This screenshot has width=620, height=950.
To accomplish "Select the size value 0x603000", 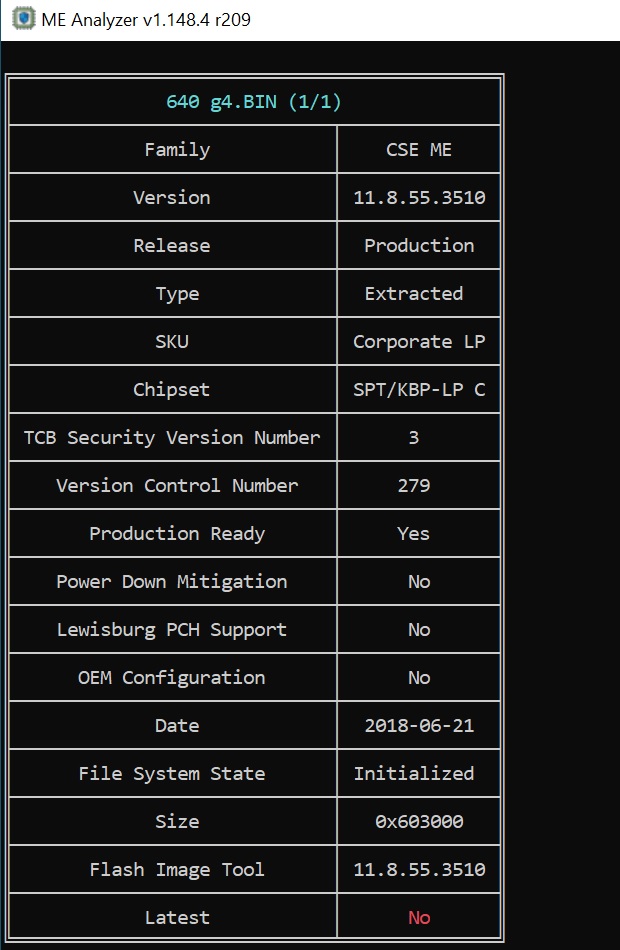I will coord(419,822).
